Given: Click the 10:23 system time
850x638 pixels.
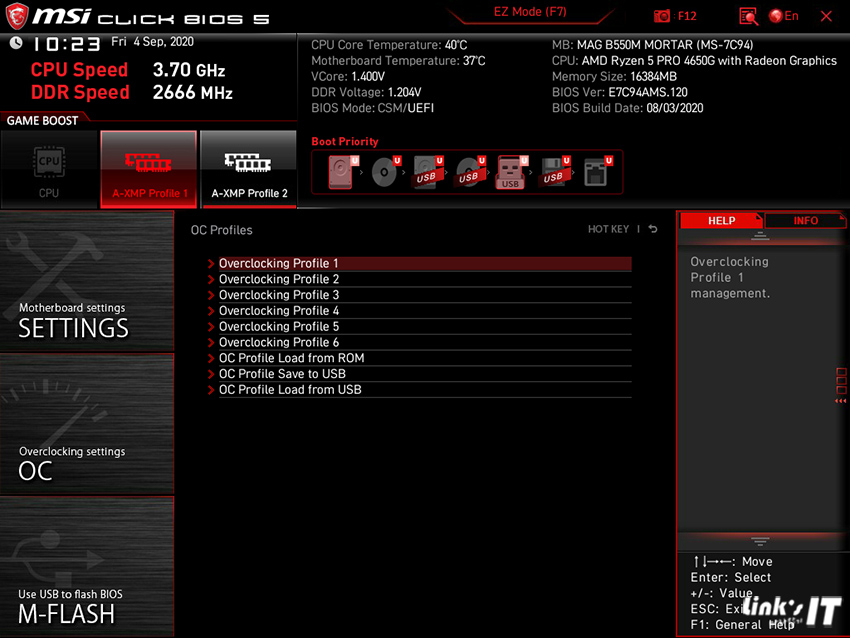Looking at the screenshot, I should point(67,44).
